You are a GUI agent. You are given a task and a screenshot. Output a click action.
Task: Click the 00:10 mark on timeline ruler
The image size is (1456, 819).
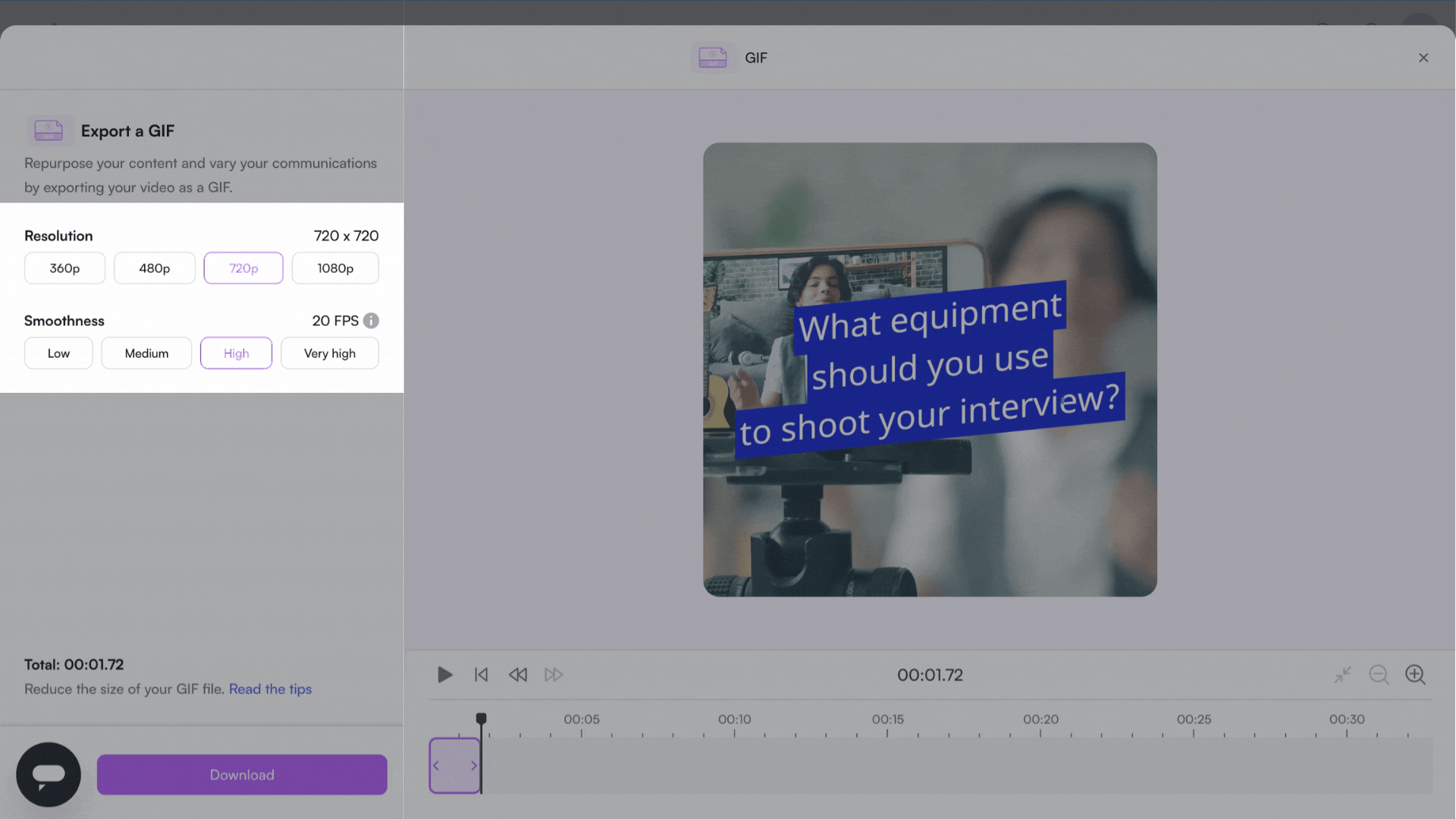point(734,719)
